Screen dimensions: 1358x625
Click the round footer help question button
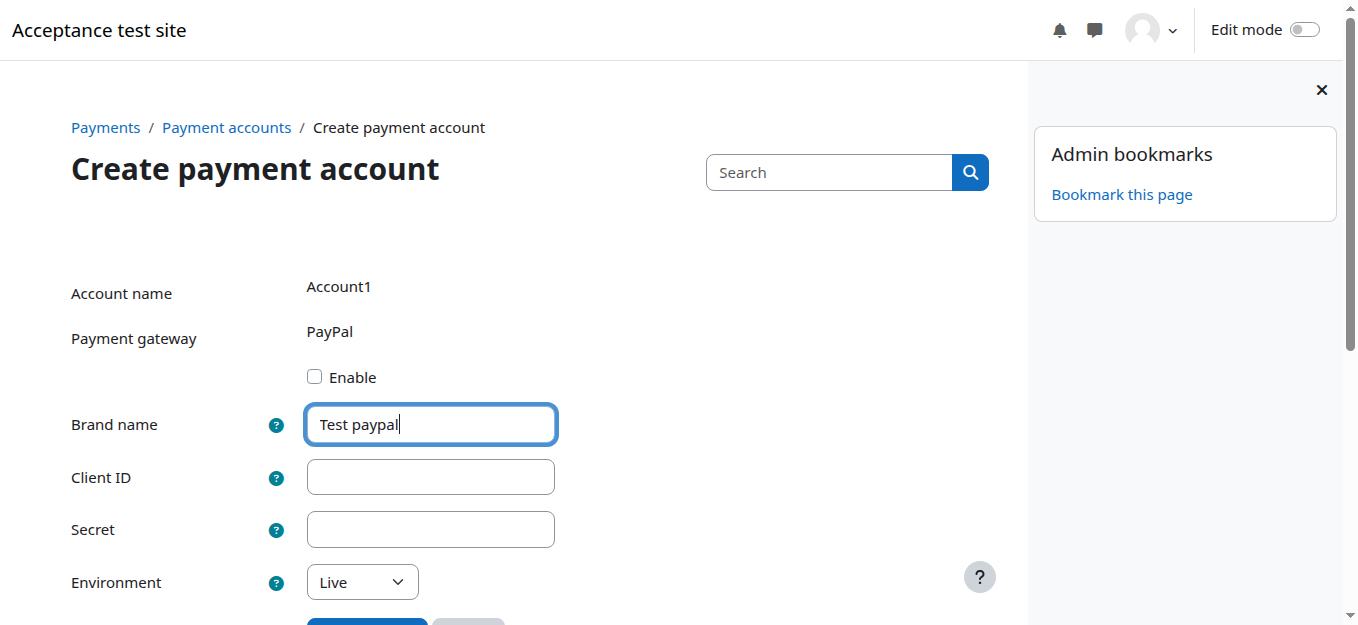click(x=979, y=577)
